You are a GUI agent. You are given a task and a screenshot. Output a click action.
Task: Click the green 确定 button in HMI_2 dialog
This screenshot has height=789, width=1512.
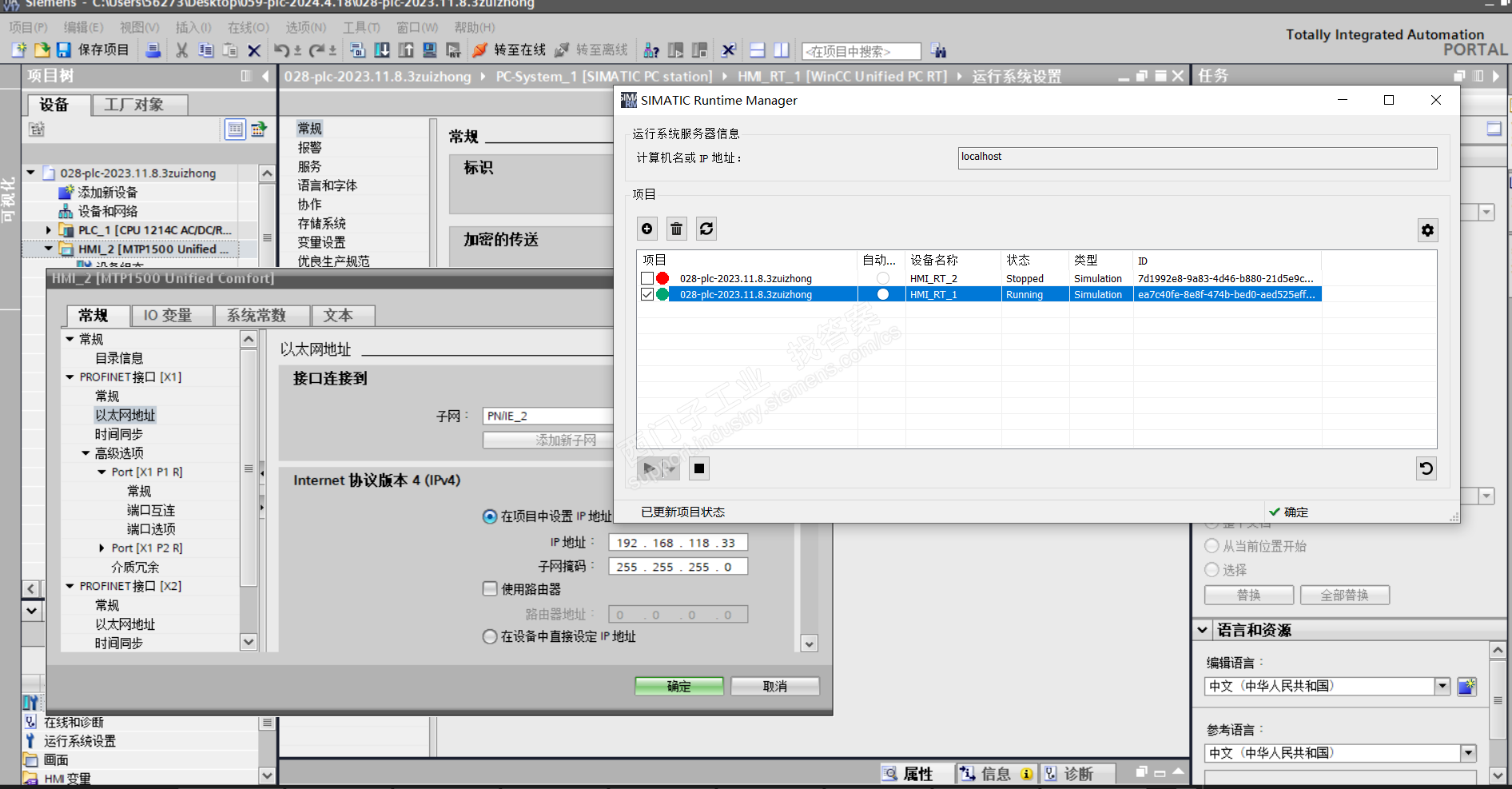(679, 686)
